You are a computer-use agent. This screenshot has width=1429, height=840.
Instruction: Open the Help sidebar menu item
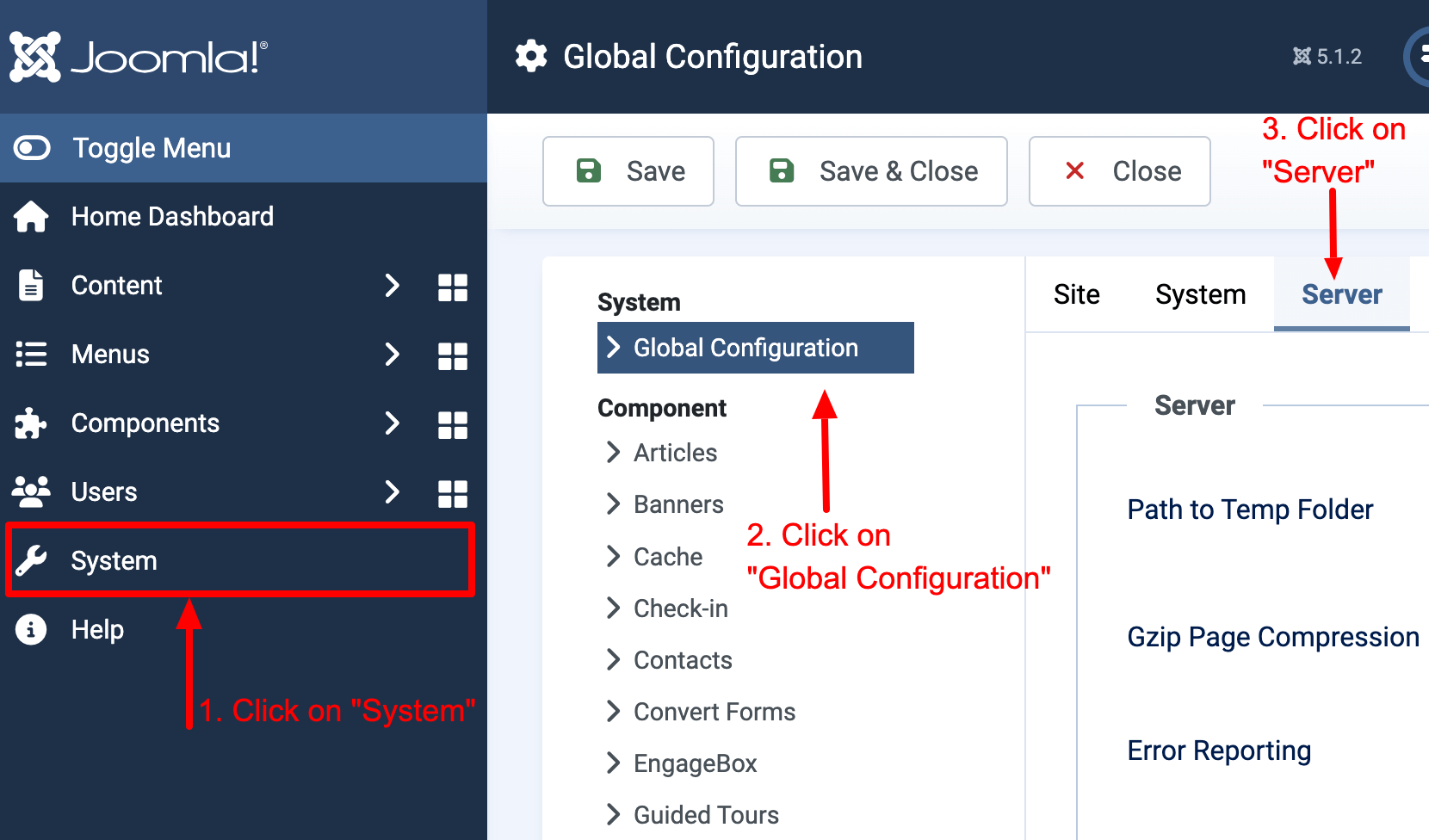click(x=244, y=629)
